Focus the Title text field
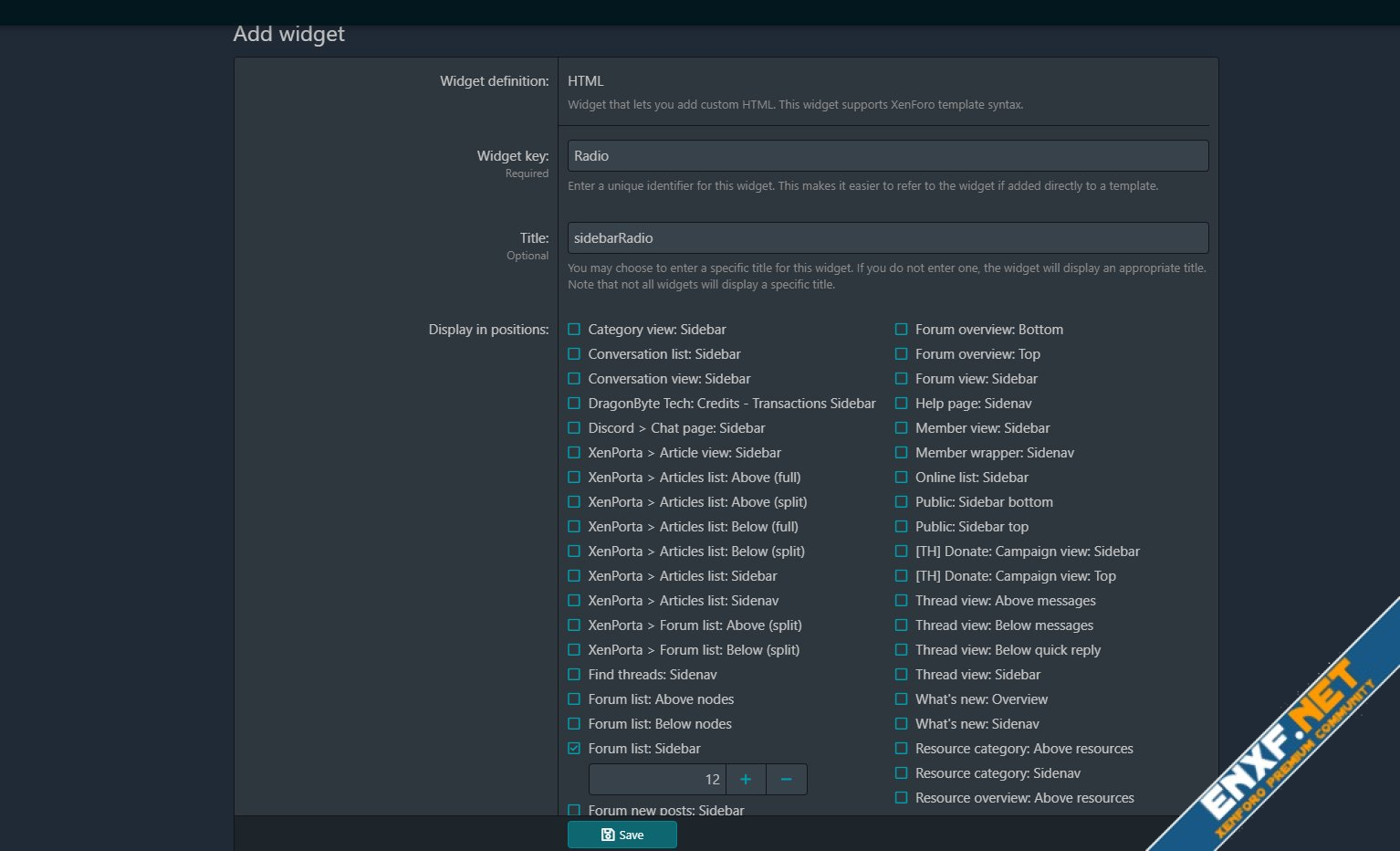1400x851 pixels. point(887,237)
